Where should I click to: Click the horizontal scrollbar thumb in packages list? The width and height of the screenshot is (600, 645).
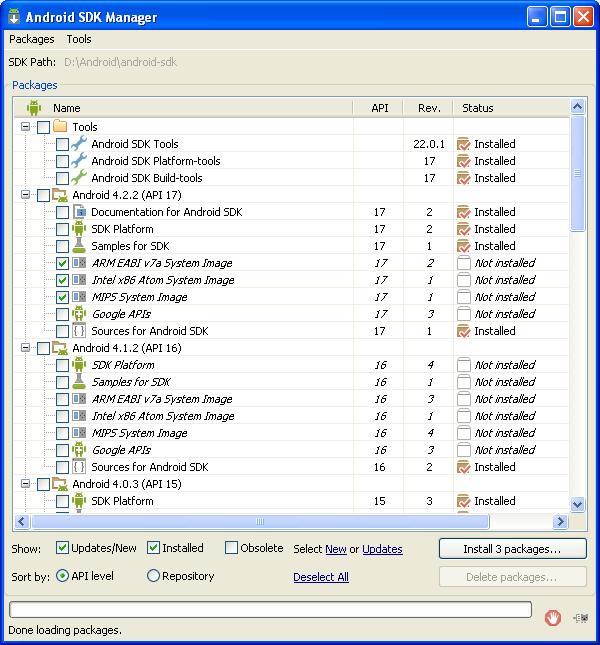click(260, 522)
